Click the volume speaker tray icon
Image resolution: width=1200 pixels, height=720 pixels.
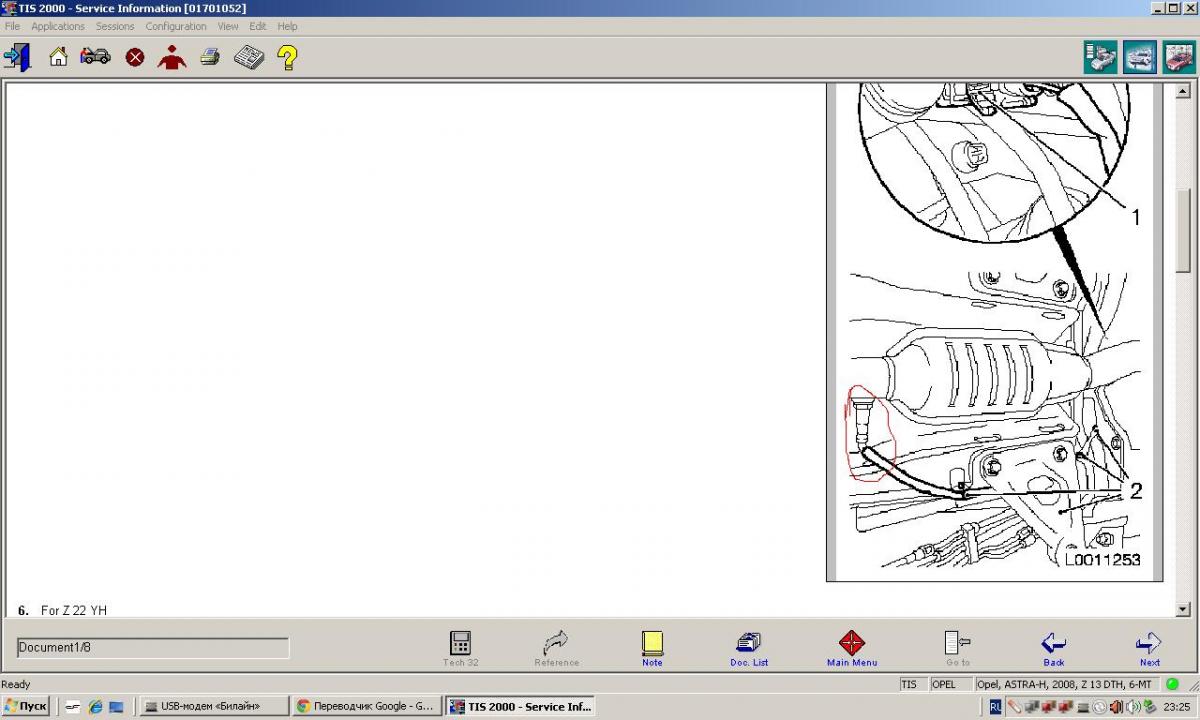1133,706
